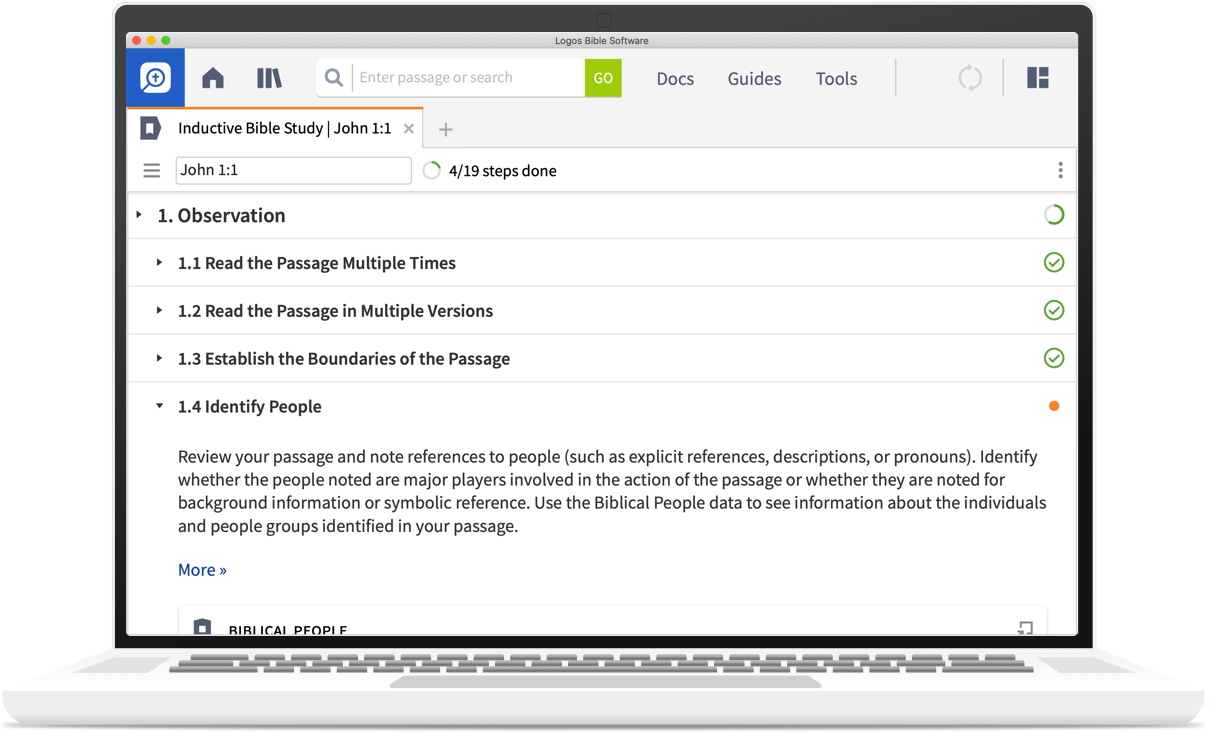
Task: Collapse the 1. Observation section arrow
Action: click(x=139, y=215)
